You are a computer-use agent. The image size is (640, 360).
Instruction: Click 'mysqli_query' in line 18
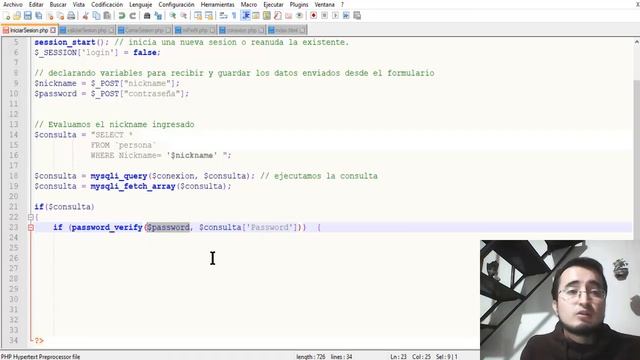tap(119, 176)
